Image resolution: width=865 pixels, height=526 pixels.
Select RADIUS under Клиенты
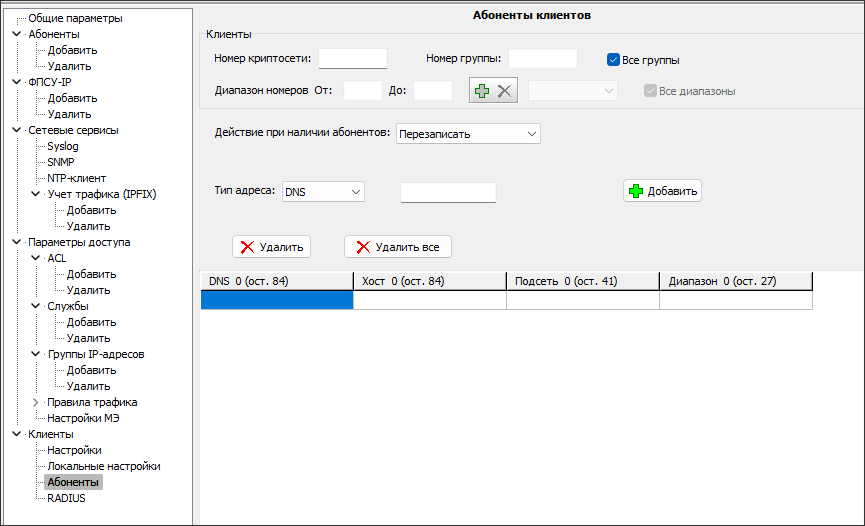(x=66, y=498)
